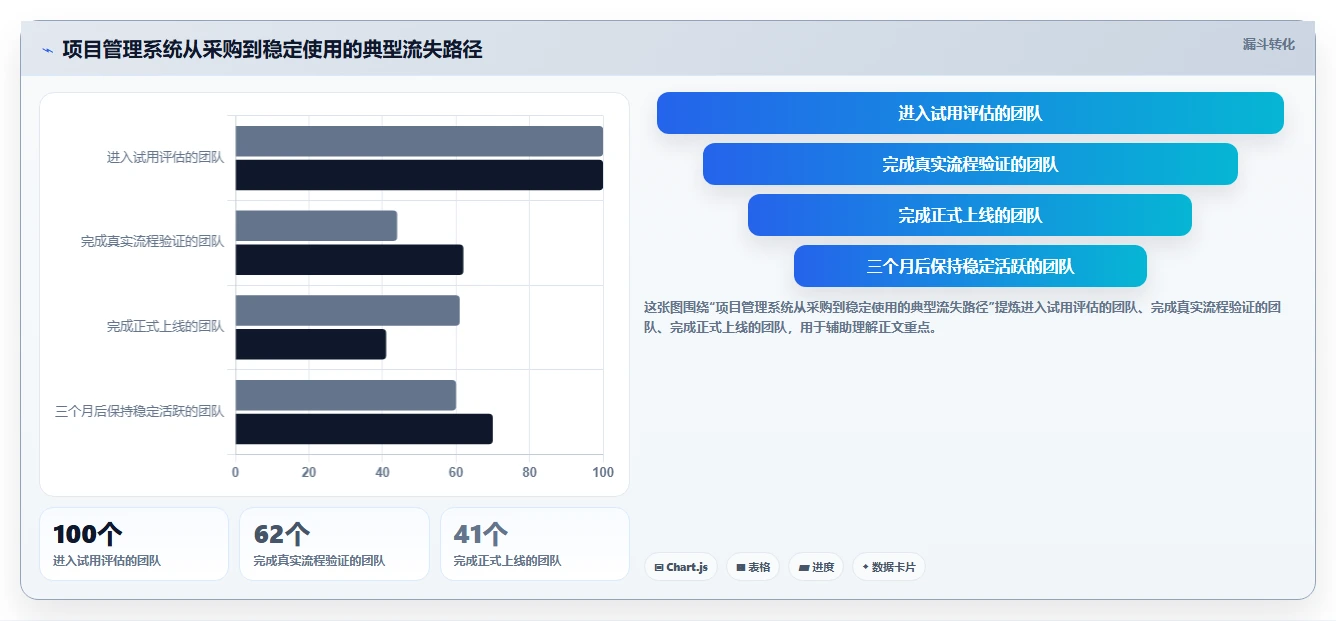Click the dark bar for 完成真实流程验证的团队
This screenshot has width=1336, height=621.
pyautogui.click(x=349, y=260)
